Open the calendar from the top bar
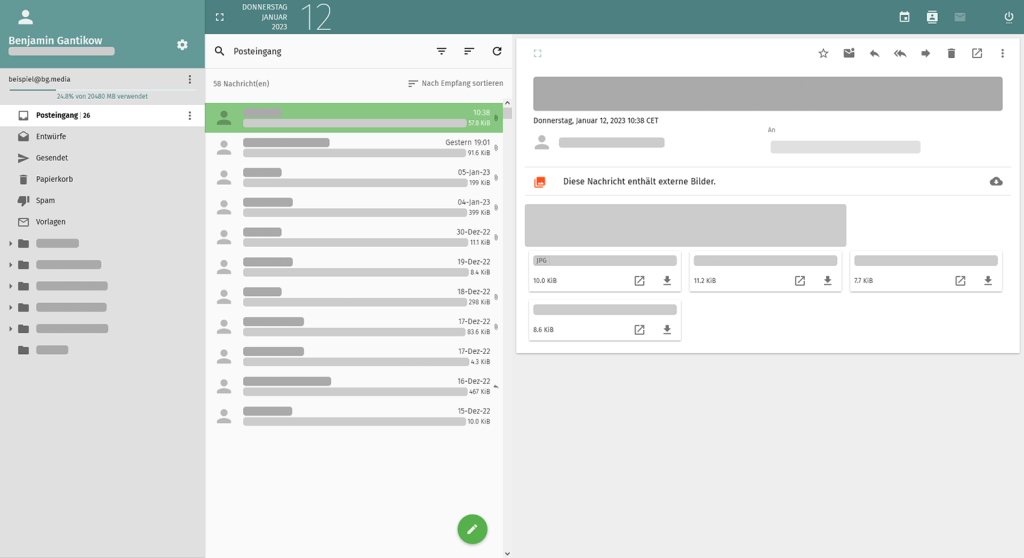Image resolution: width=1024 pixels, height=558 pixels. tap(904, 17)
